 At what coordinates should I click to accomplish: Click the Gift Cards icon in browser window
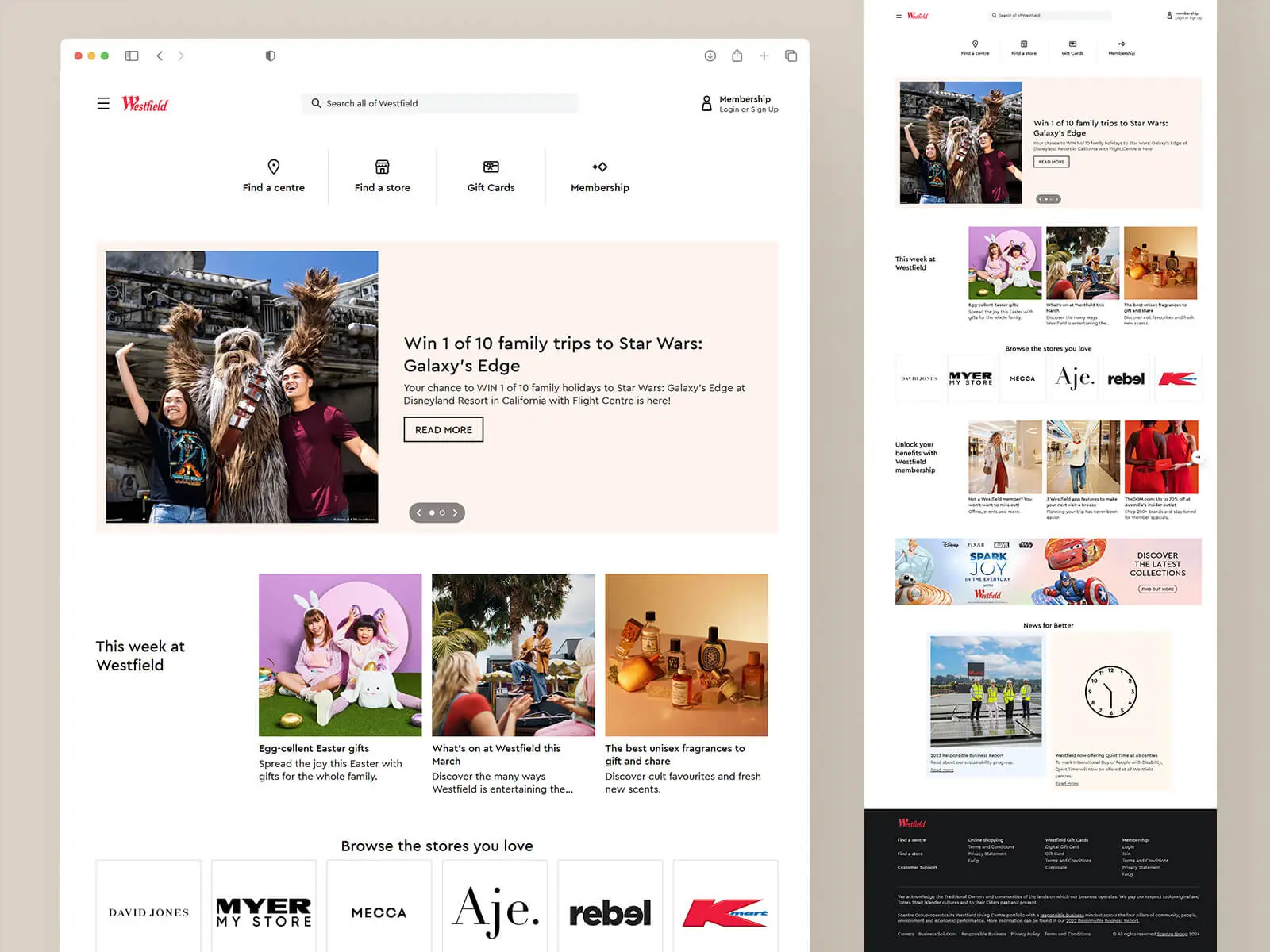pyautogui.click(x=491, y=167)
